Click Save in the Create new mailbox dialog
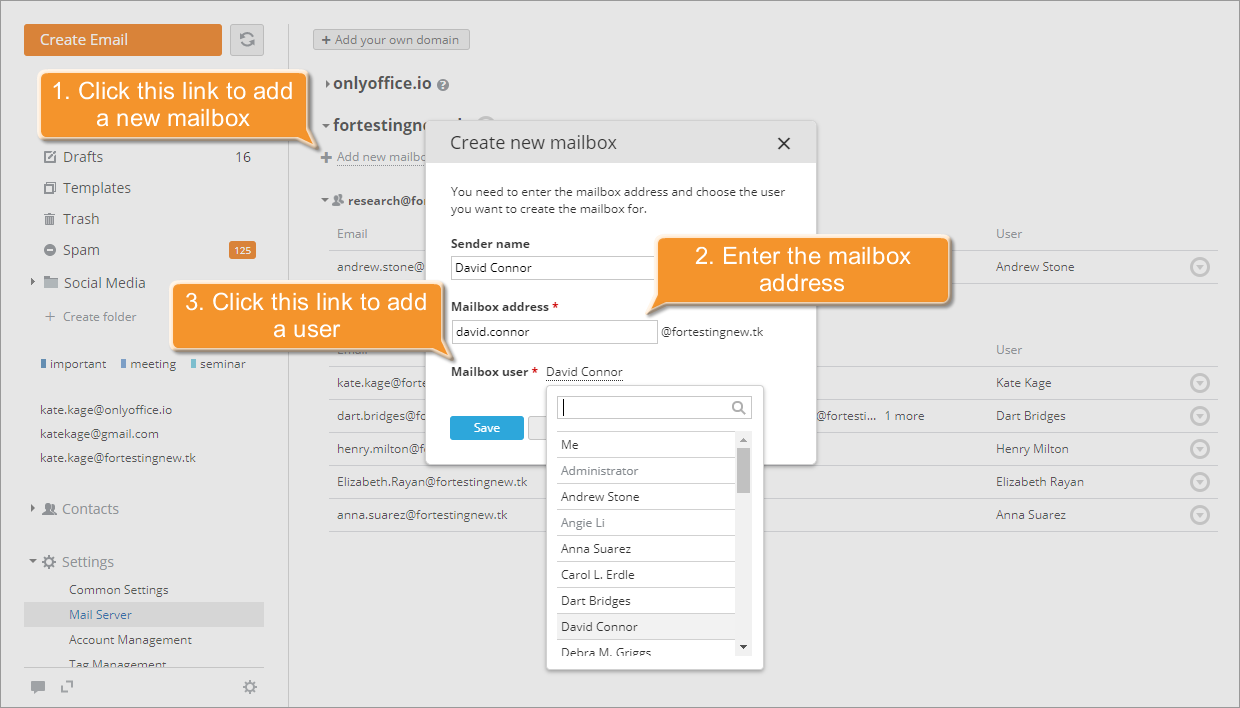 click(x=486, y=427)
